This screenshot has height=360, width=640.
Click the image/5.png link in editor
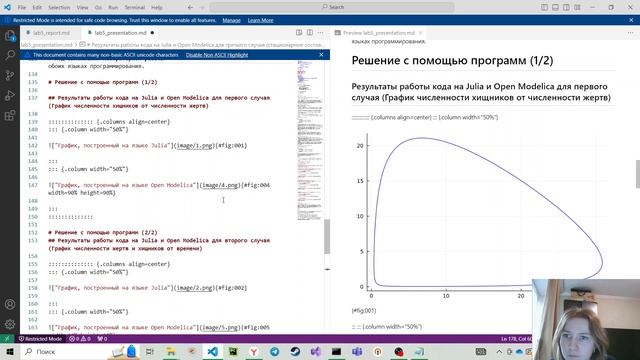click(220, 327)
